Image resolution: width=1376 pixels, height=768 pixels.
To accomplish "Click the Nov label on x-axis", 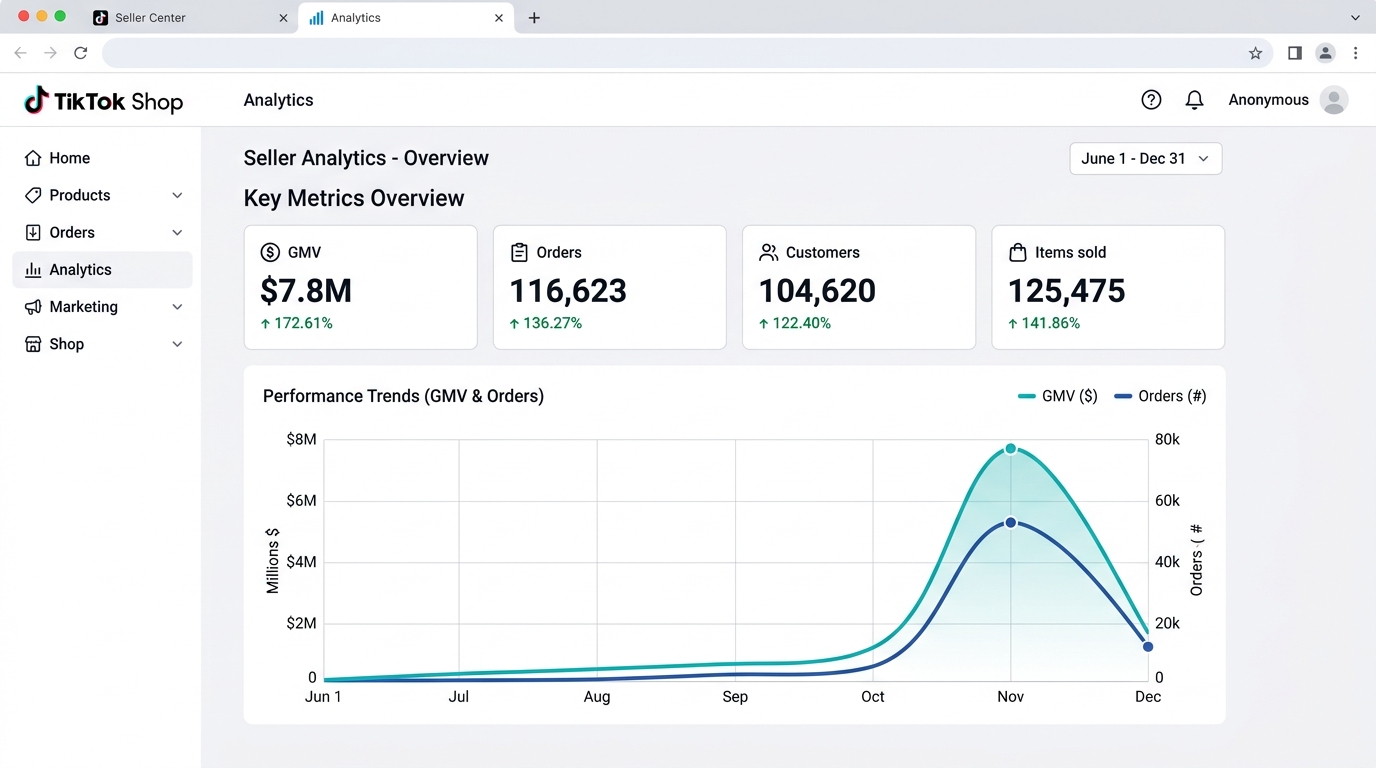I will [x=1010, y=697].
